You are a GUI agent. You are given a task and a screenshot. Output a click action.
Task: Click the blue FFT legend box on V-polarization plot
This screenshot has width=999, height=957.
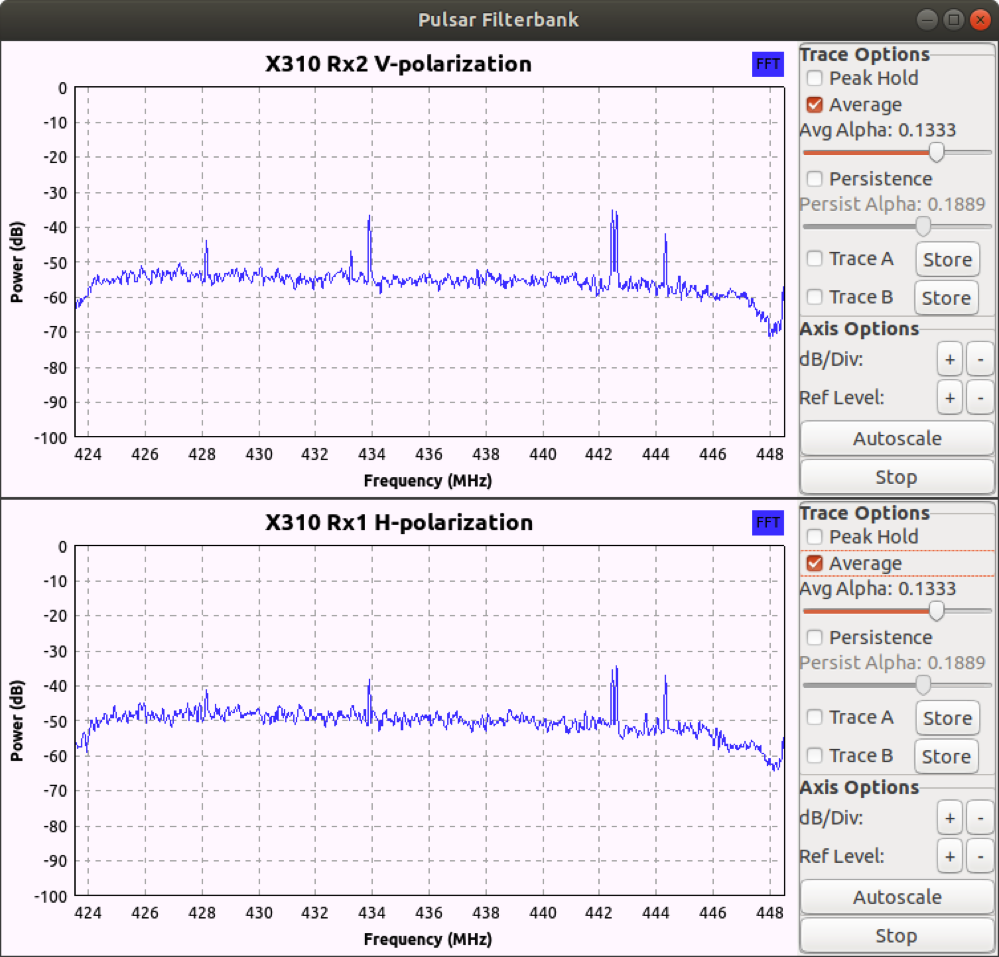coord(767,64)
